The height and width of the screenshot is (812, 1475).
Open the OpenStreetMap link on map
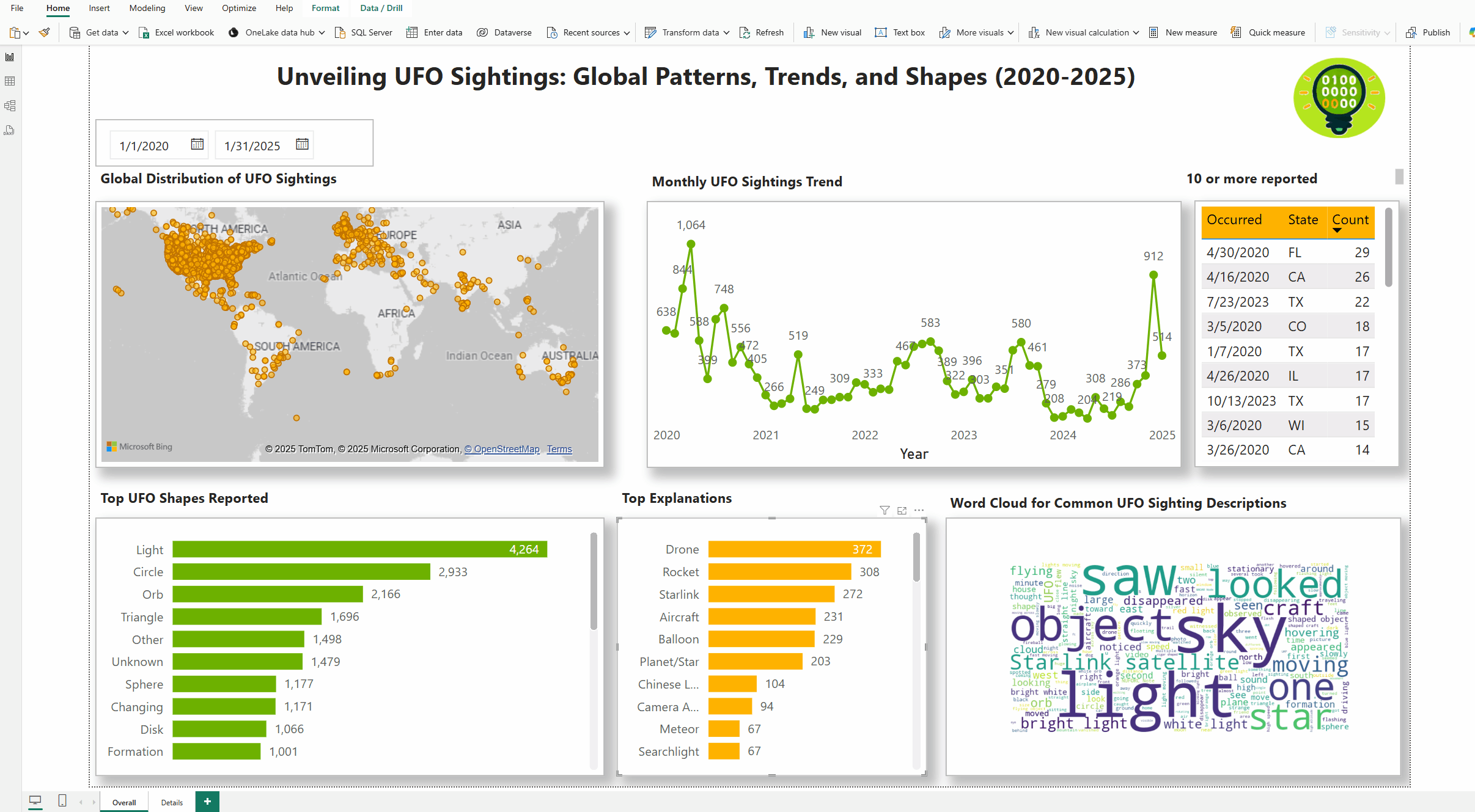(502, 449)
